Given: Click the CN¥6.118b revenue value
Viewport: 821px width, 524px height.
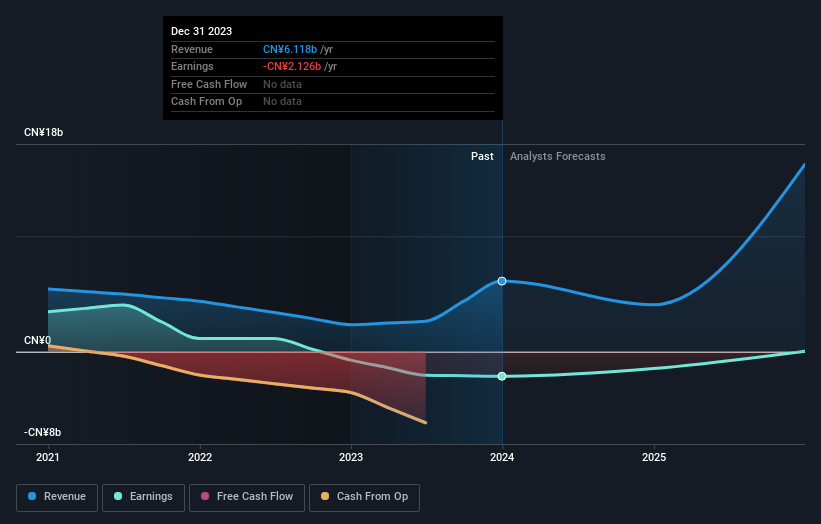Looking at the screenshot, I should 290,49.
